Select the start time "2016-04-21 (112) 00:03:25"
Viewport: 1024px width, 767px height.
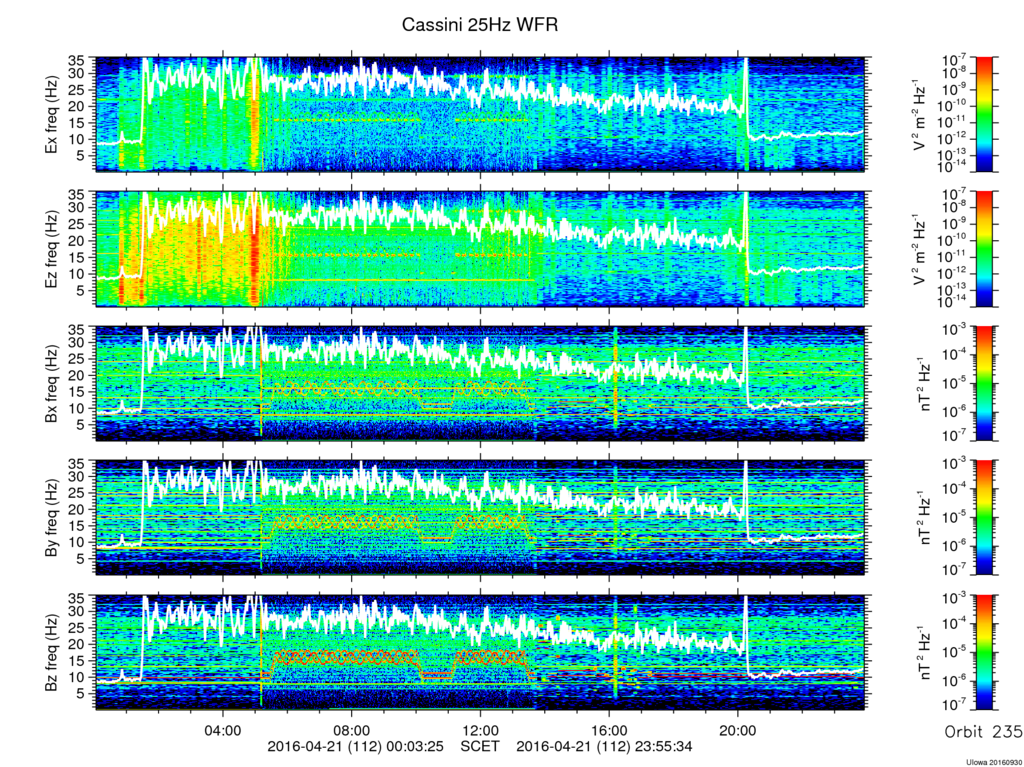click(x=356, y=746)
